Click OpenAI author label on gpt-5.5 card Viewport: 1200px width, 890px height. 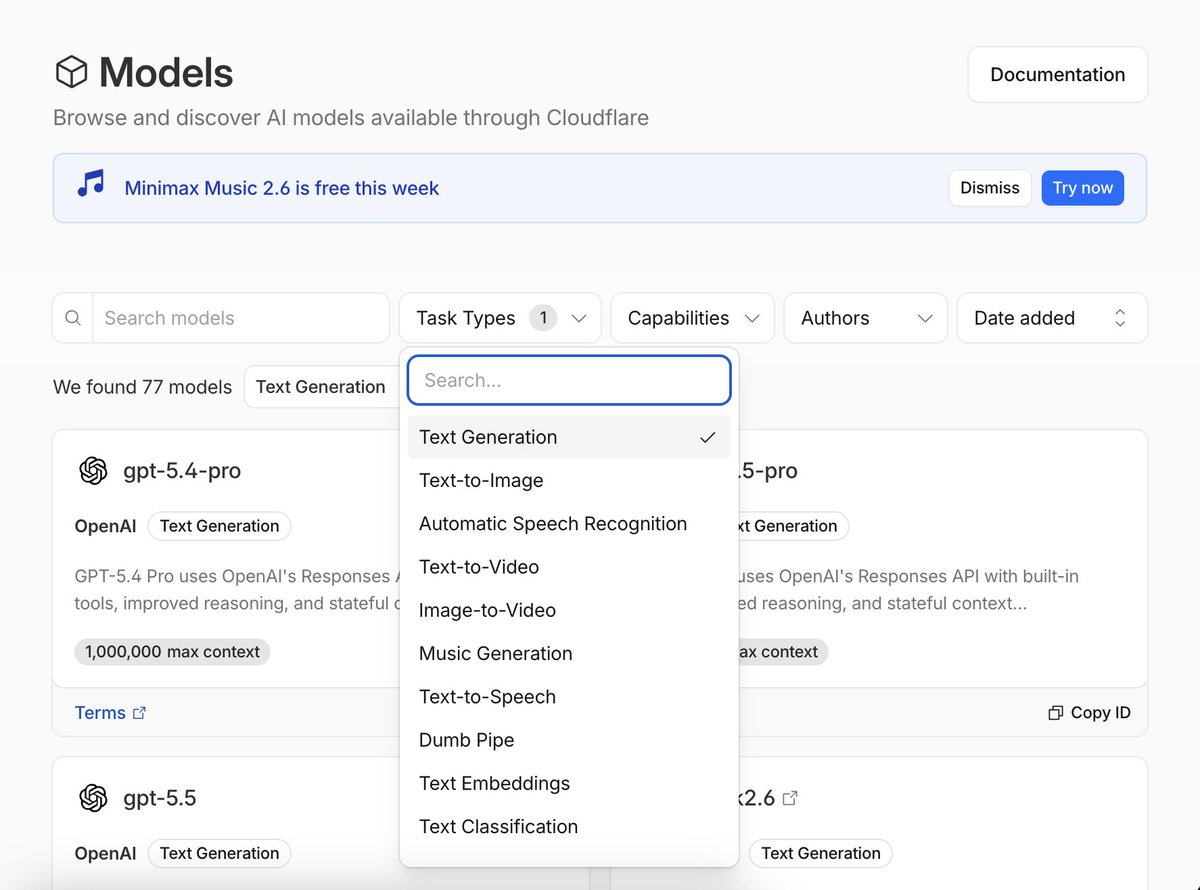pos(105,853)
